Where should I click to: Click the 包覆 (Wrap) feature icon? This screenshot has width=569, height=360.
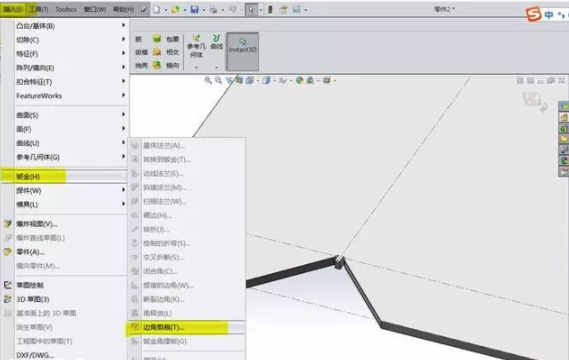157,39
